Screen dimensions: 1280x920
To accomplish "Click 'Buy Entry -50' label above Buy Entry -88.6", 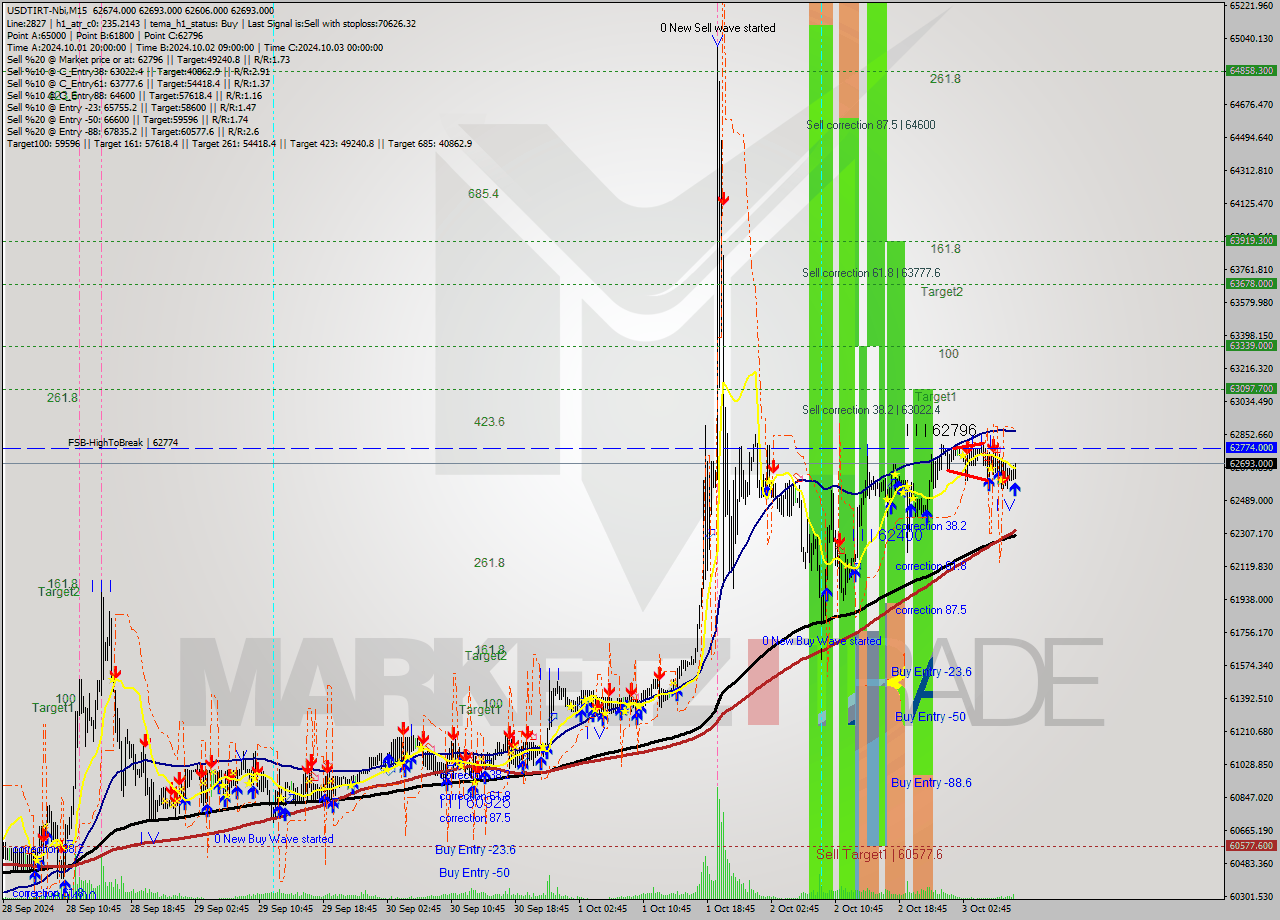I will point(930,717).
